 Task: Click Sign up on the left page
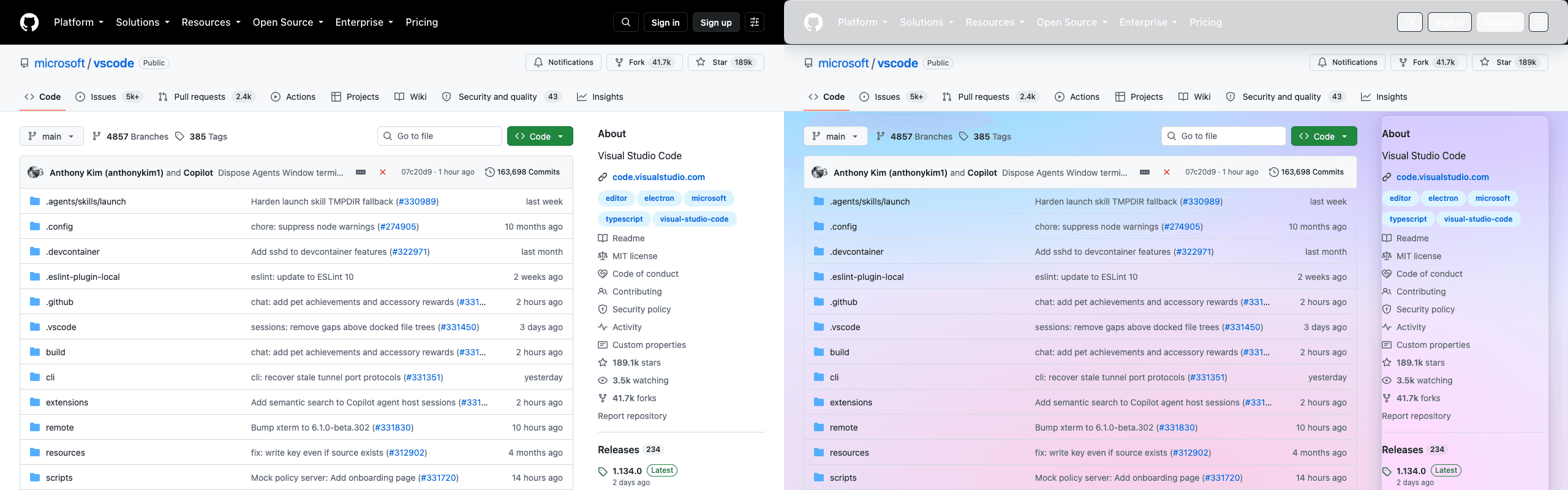pos(716,22)
